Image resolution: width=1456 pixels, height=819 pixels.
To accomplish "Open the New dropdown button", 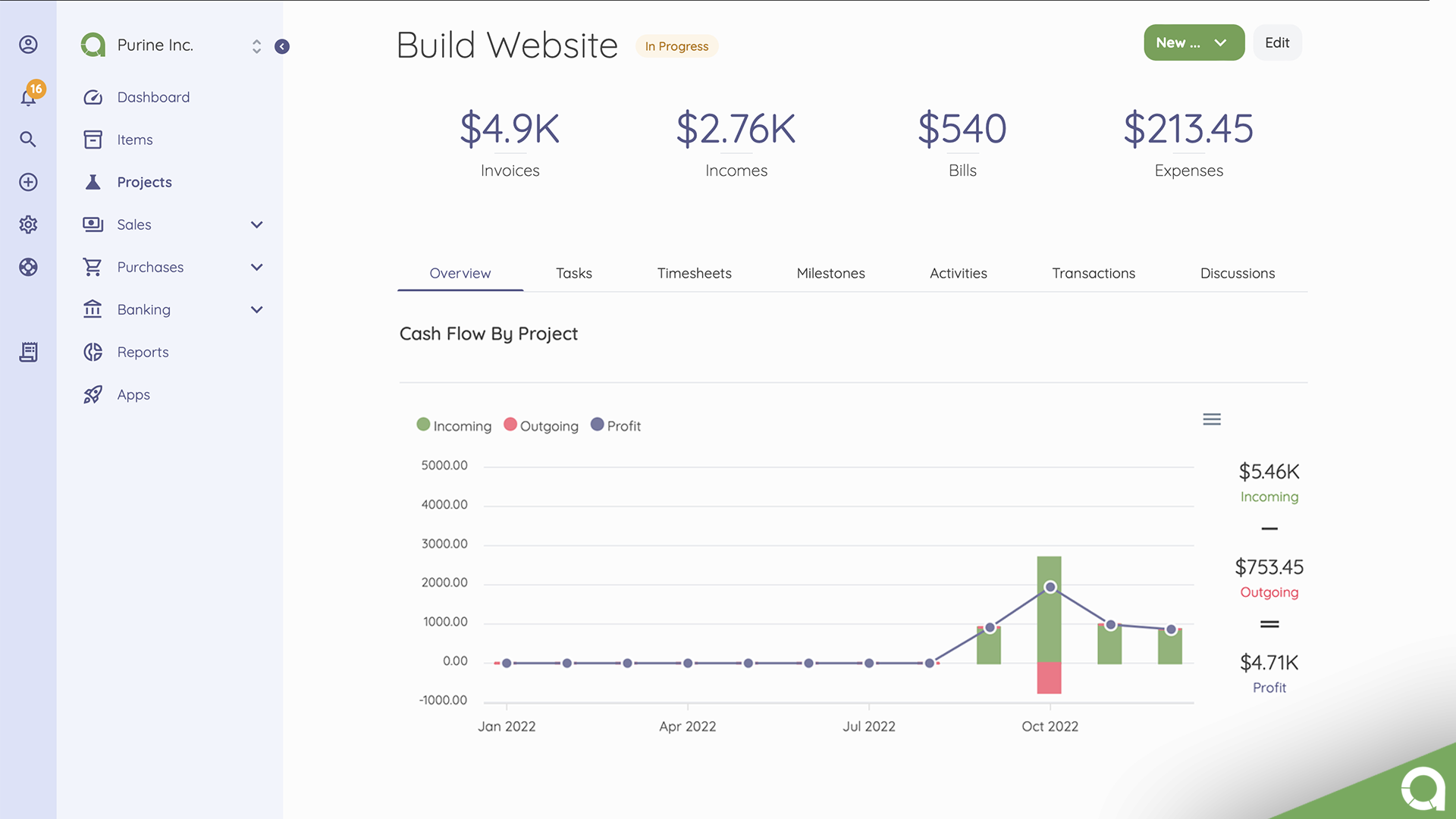I will coord(1194,43).
